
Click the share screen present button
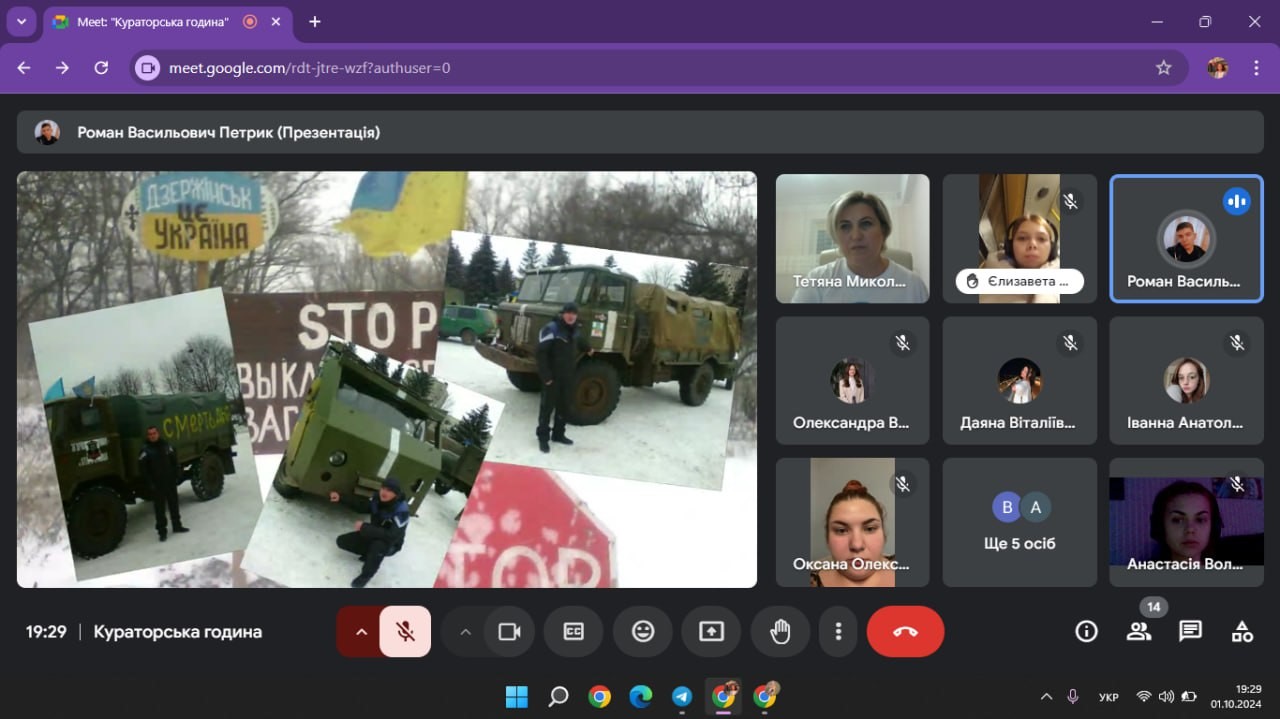coord(711,632)
